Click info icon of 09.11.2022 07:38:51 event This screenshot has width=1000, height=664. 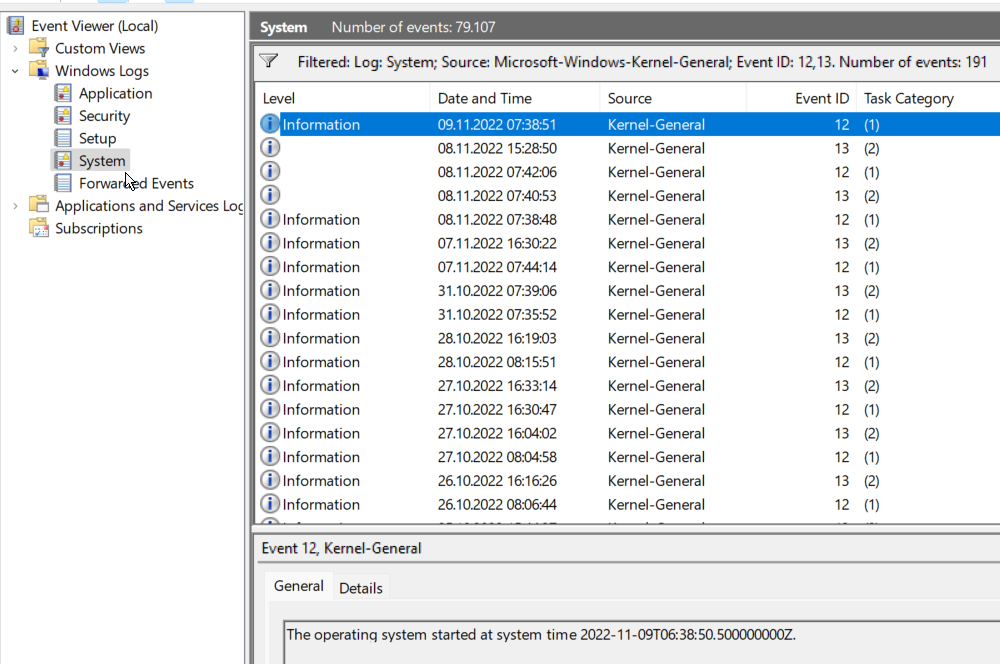[270, 124]
